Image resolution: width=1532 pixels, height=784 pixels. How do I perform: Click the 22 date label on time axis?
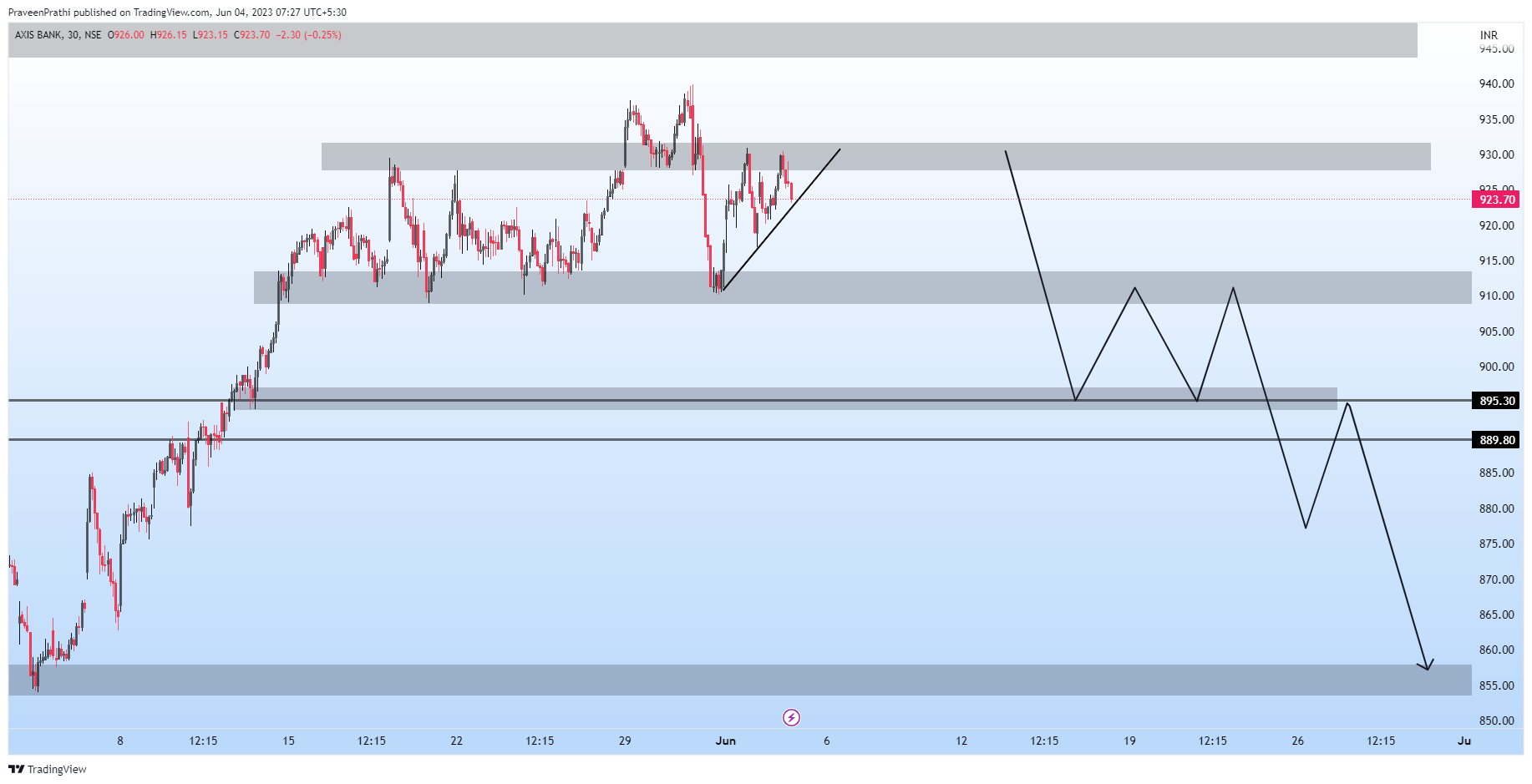457,741
